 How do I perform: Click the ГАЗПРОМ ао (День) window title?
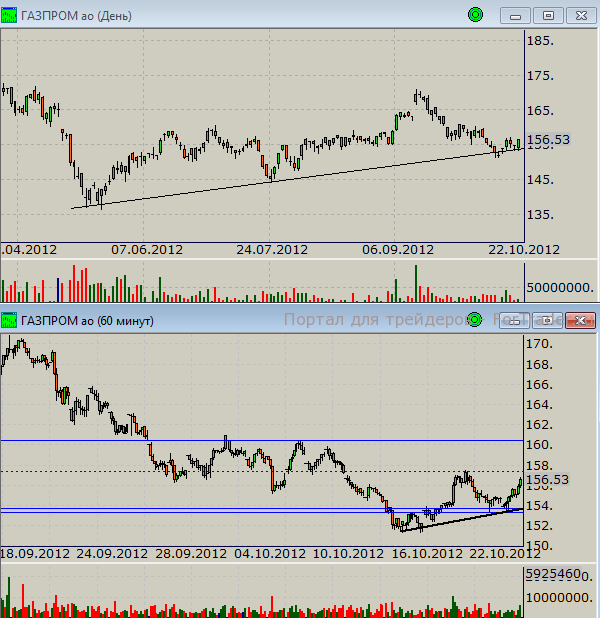pos(76,16)
